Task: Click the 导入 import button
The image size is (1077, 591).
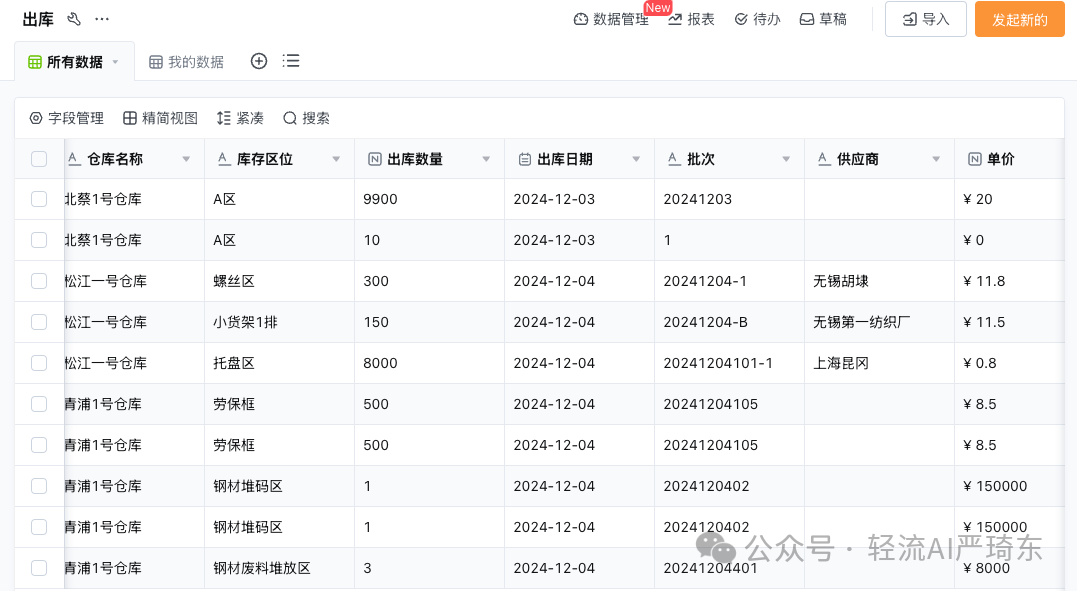Action: pos(925,18)
